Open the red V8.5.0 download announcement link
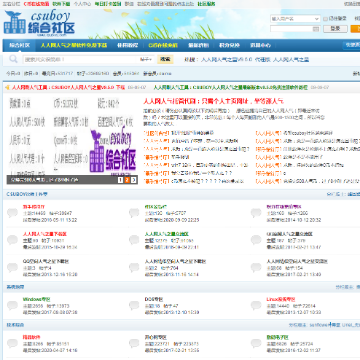 coord(69,87)
